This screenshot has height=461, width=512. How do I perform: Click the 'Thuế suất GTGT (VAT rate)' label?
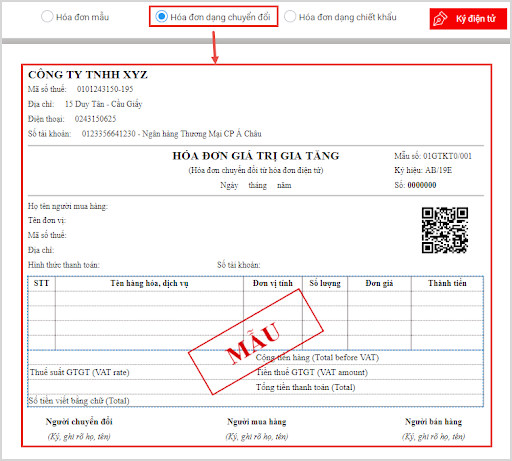coord(80,372)
